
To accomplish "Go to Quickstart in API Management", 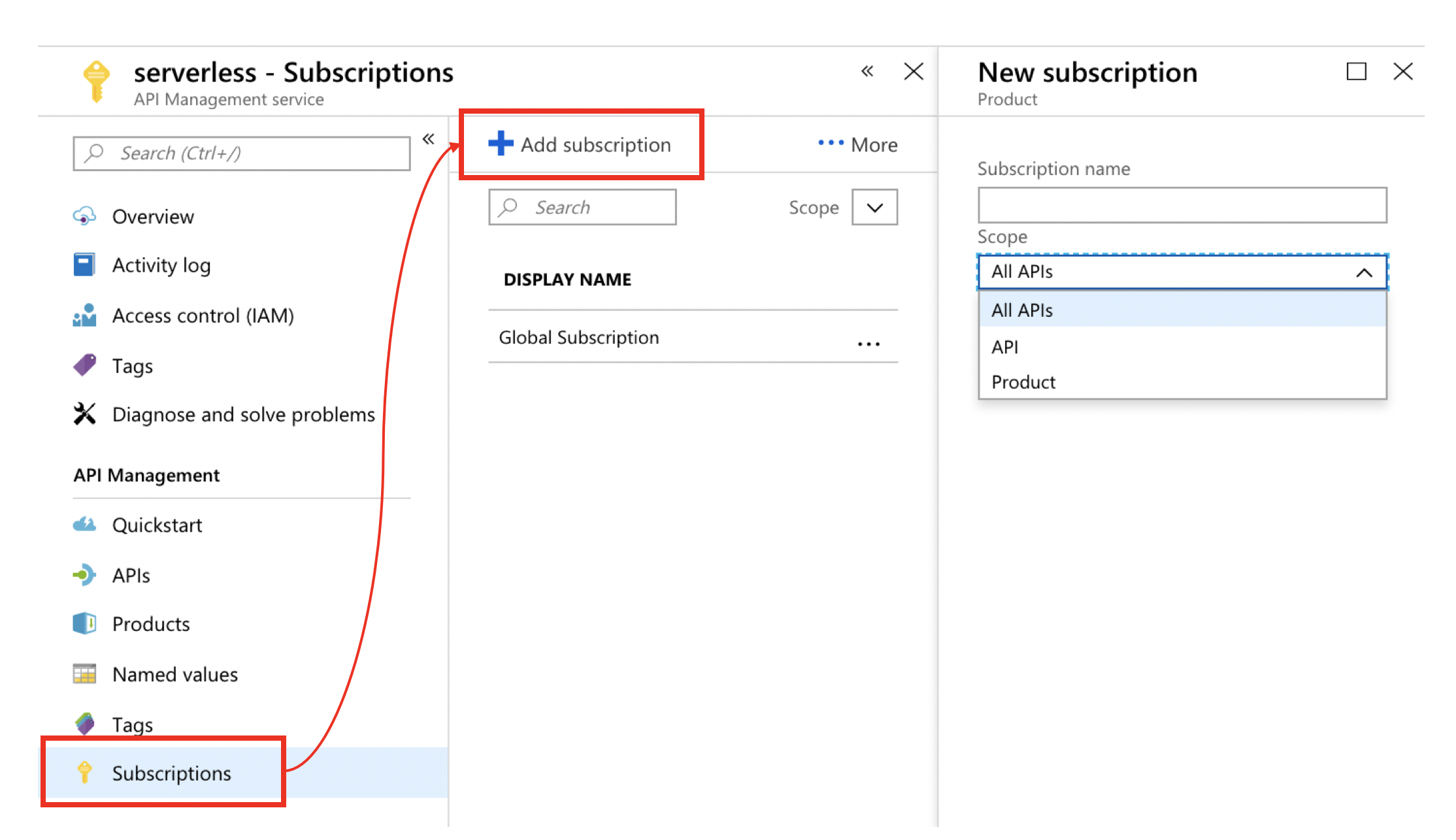I will pos(157,525).
